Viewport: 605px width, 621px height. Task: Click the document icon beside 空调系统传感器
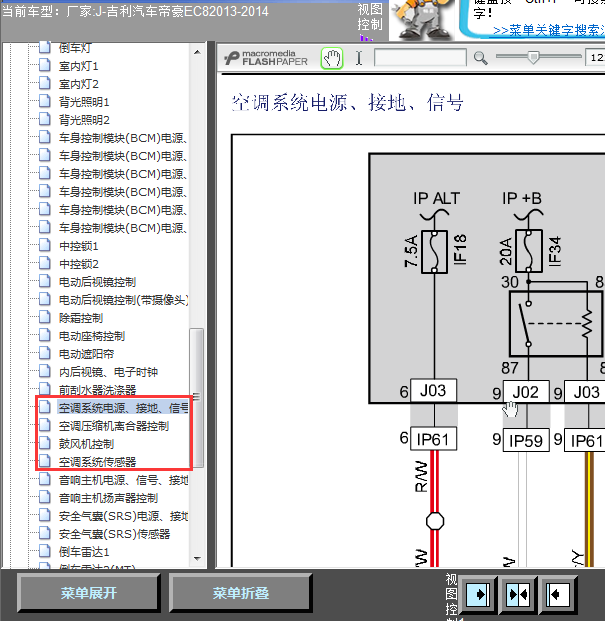[45, 461]
